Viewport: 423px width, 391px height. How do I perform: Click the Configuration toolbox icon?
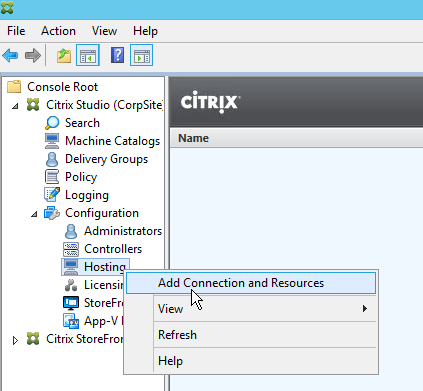click(52, 213)
